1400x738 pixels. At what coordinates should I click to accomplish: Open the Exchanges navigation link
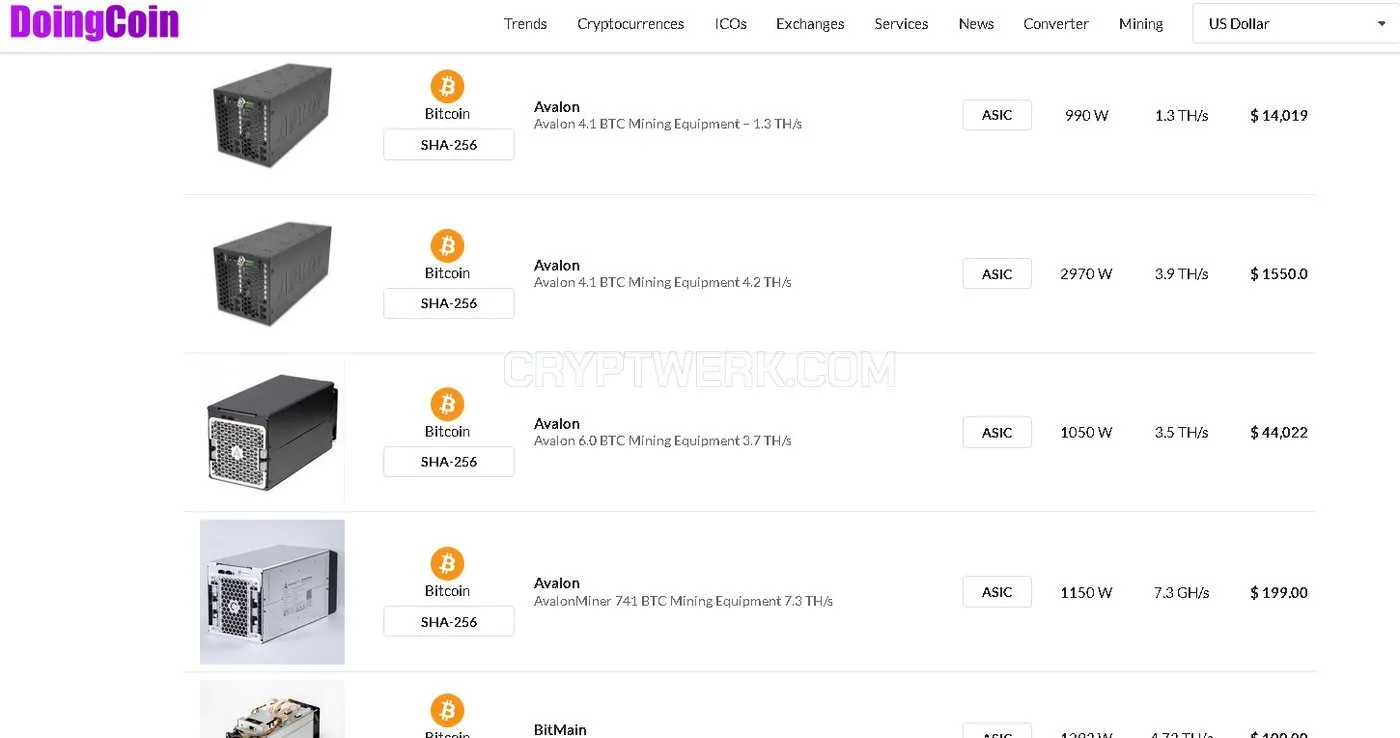(810, 24)
